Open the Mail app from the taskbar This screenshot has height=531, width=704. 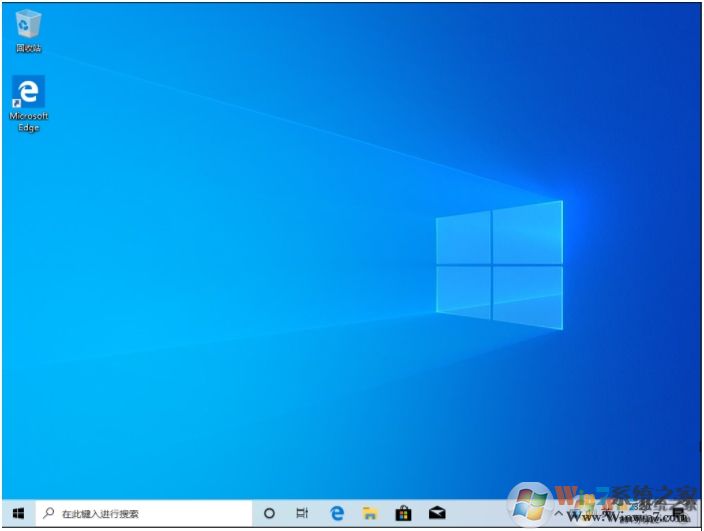[437, 513]
